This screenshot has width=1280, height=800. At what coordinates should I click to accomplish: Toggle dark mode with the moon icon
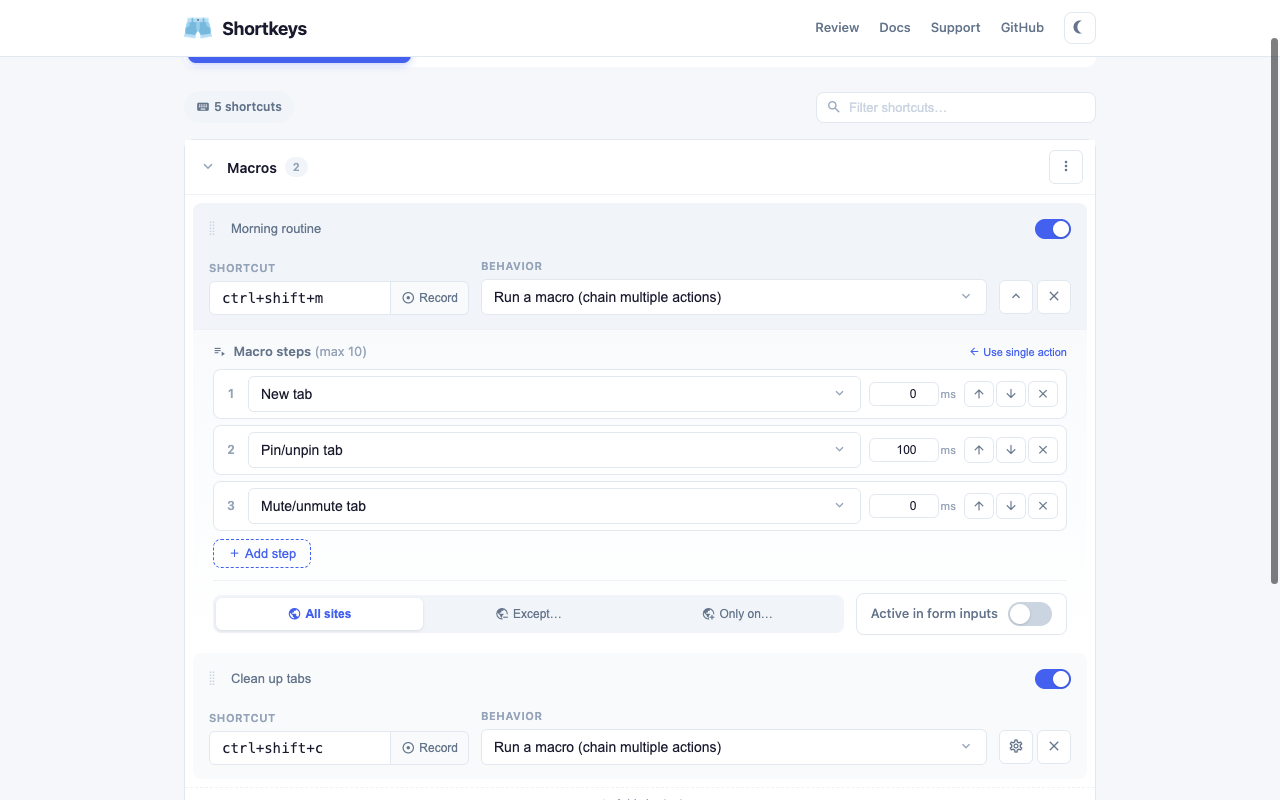click(x=1079, y=28)
